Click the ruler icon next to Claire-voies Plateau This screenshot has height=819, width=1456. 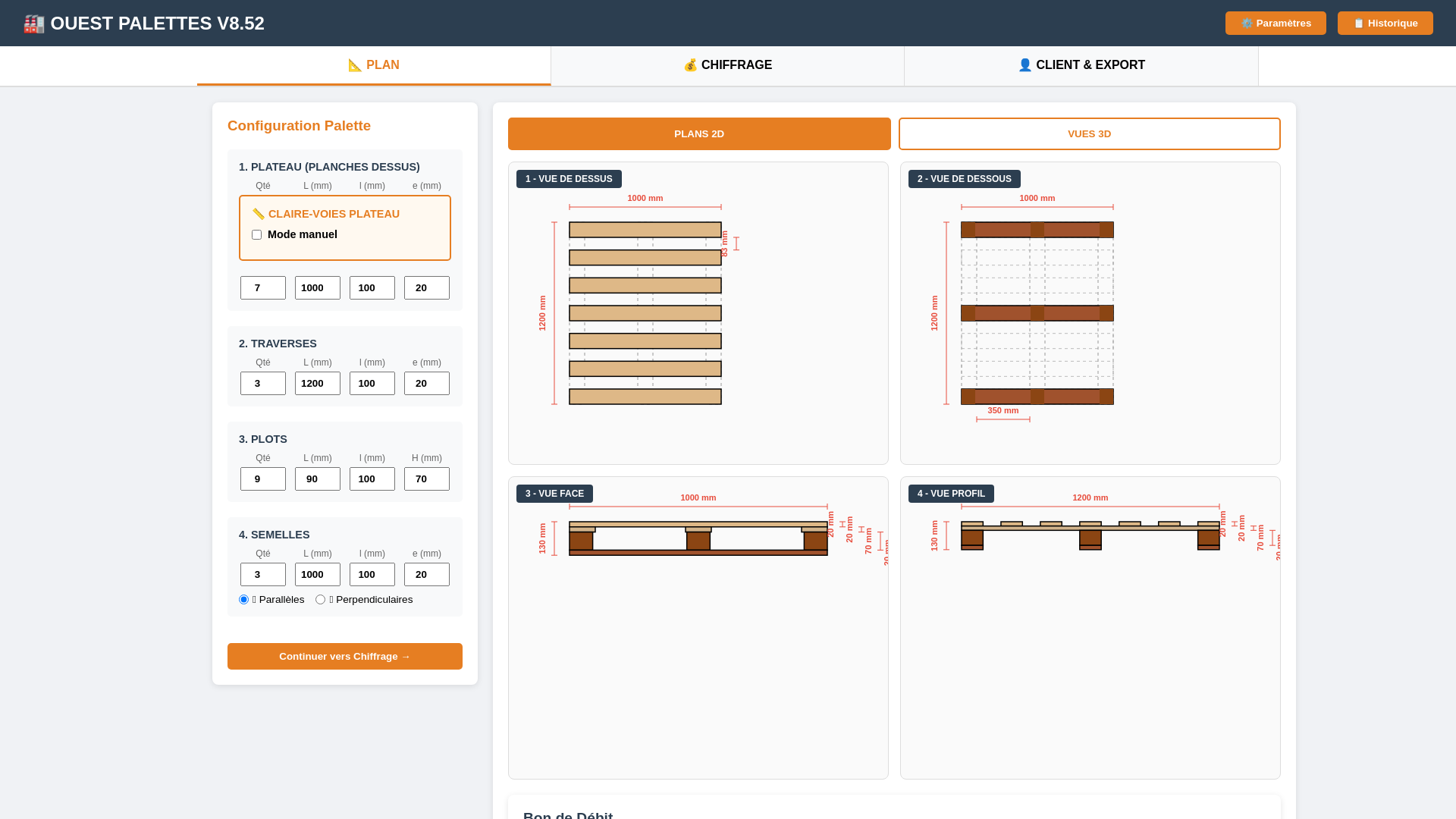(x=258, y=215)
